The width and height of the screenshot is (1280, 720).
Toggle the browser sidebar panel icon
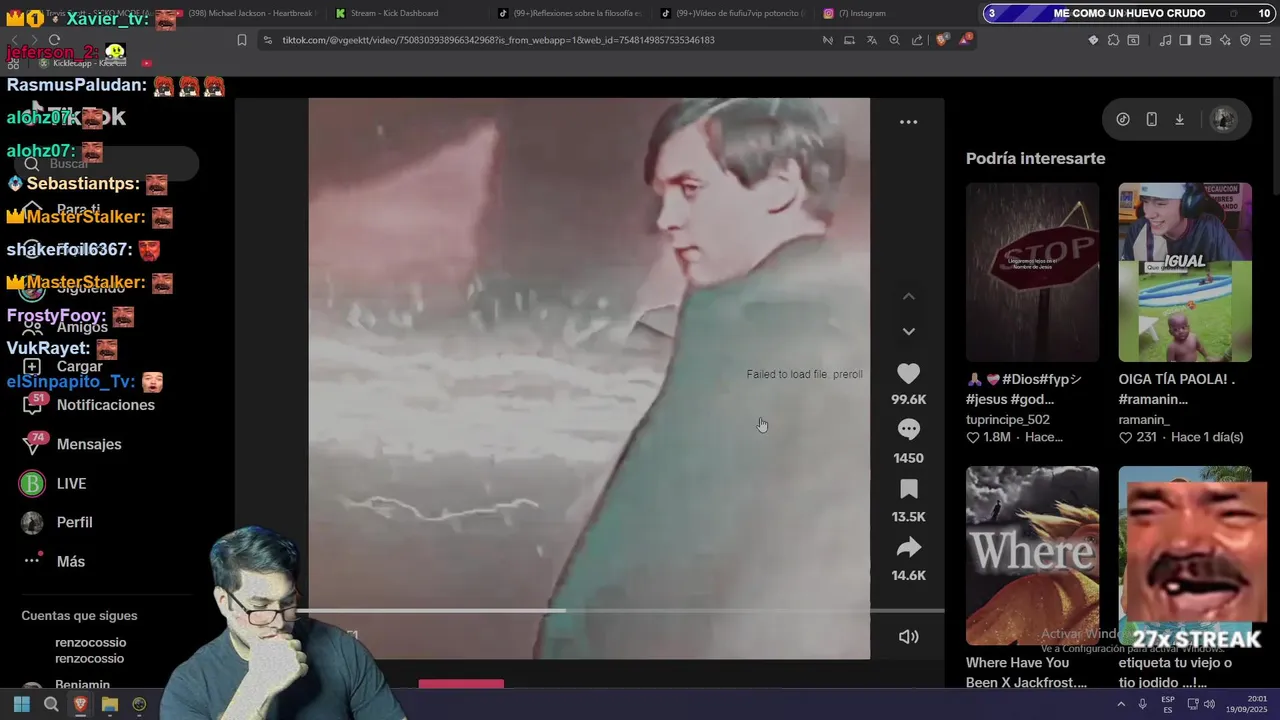pos(1185,40)
